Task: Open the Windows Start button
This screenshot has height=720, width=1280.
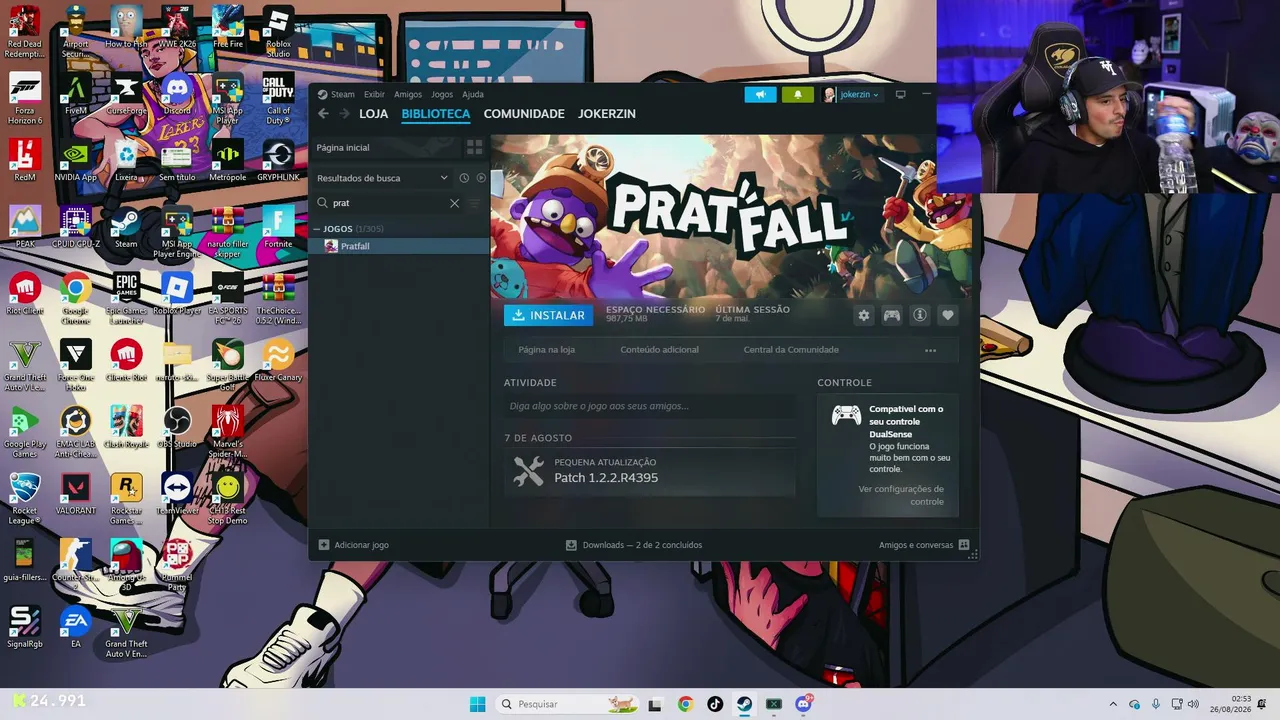Action: 477,704
